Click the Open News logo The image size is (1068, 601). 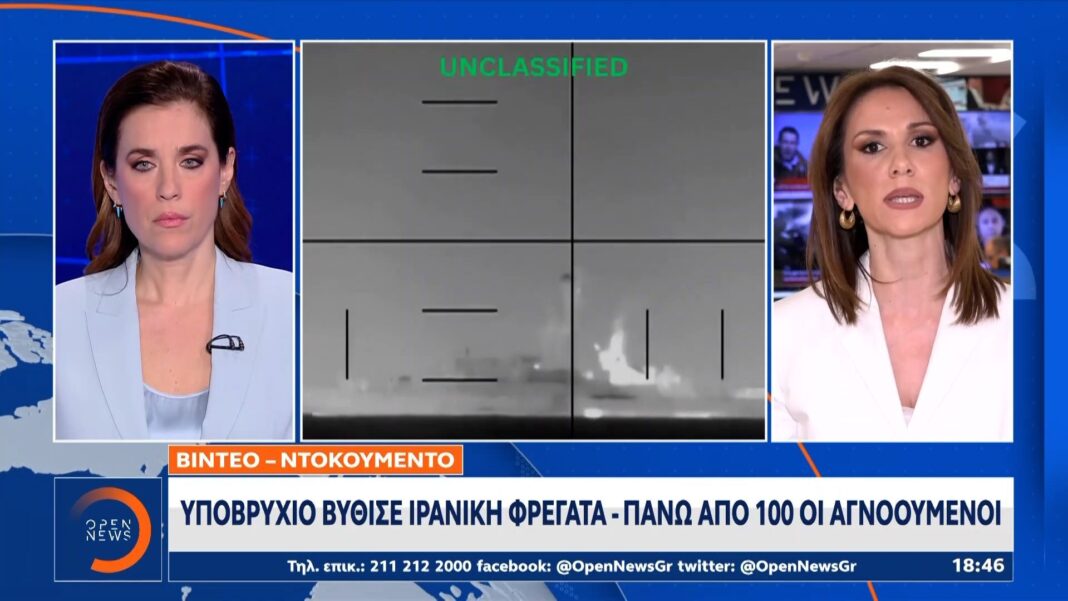coord(107,530)
